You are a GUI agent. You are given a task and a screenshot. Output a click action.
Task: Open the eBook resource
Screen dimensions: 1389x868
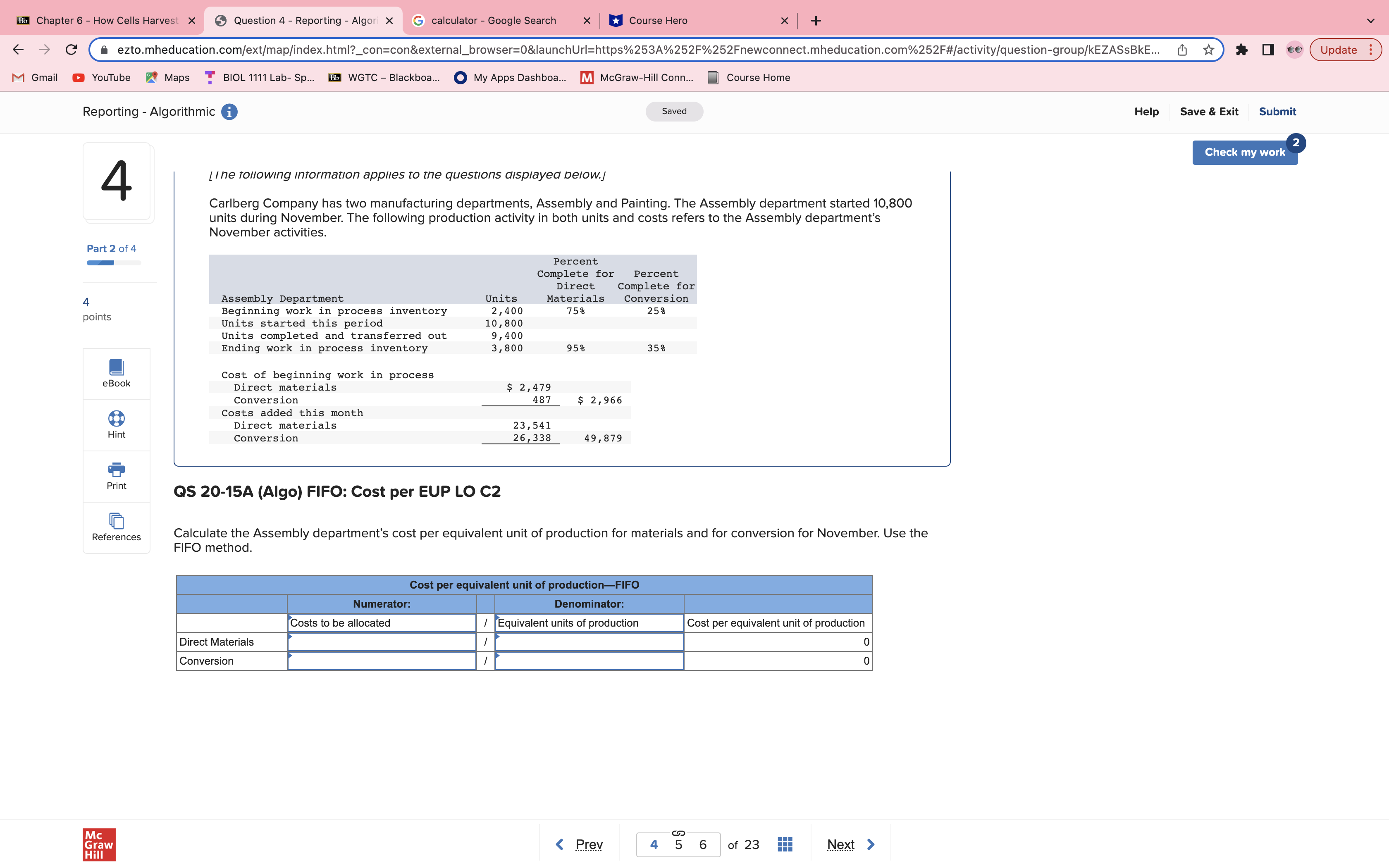coord(116,373)
